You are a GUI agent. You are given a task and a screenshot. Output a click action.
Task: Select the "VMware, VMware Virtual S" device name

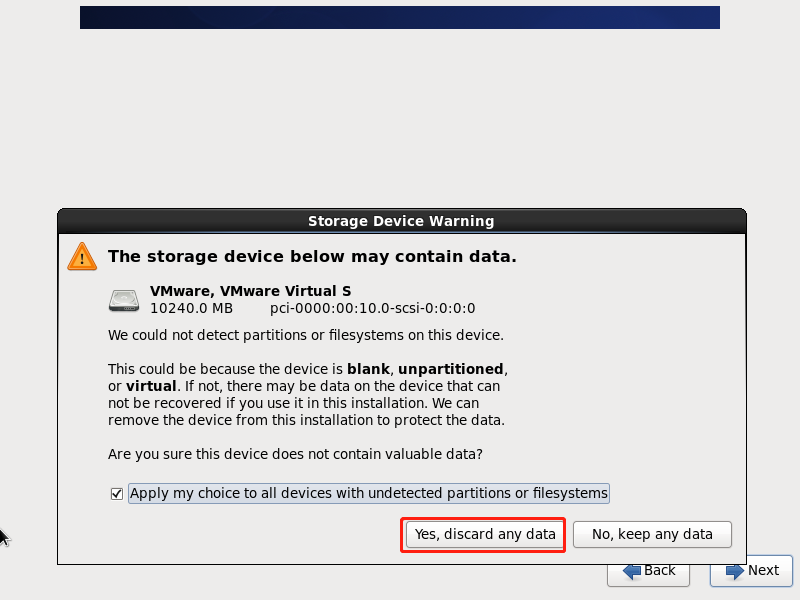pyautogui.click(x=250, y=291)
